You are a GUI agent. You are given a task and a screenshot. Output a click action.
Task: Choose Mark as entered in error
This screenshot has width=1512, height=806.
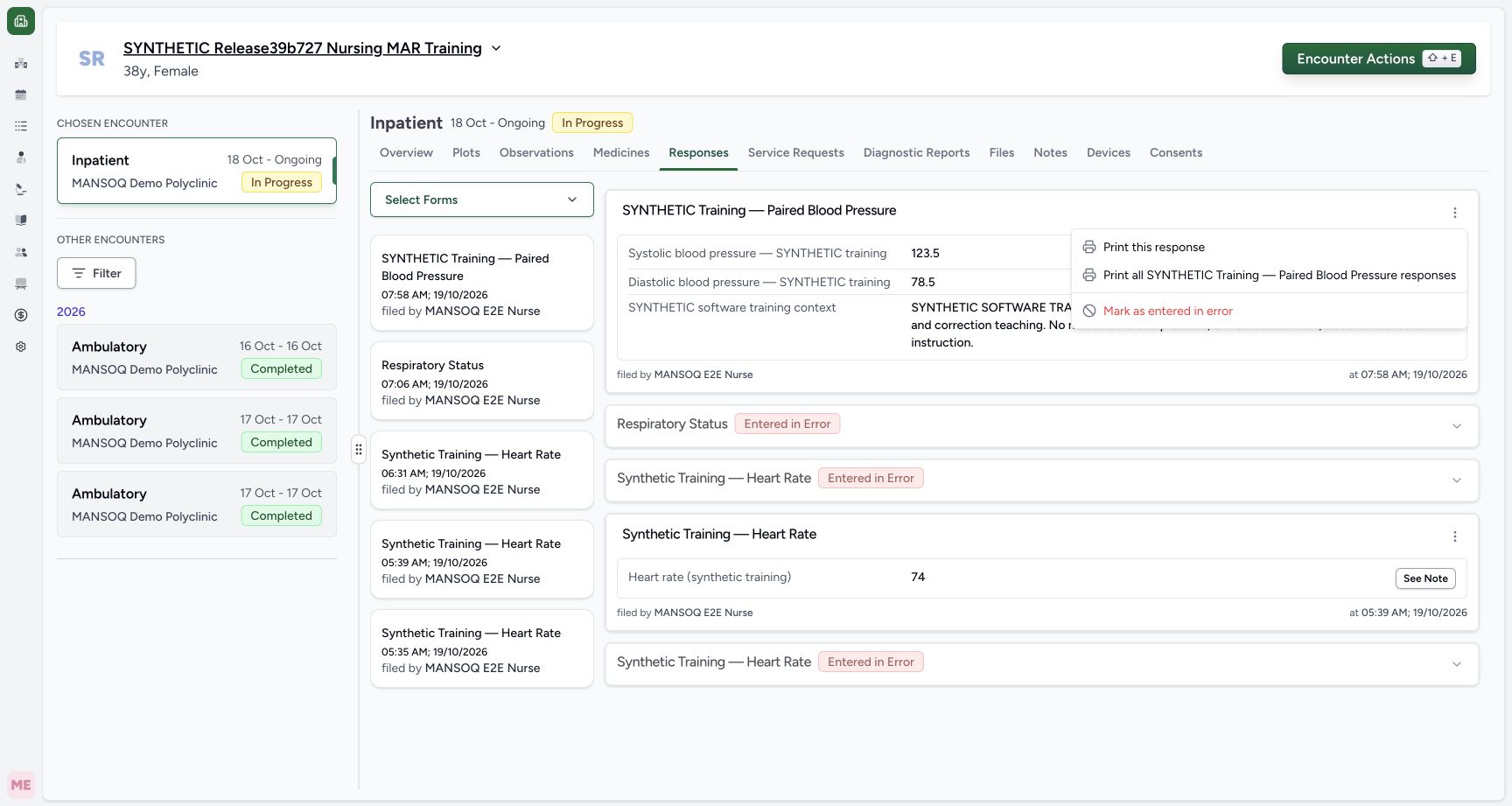click(x=1269, y=312)
